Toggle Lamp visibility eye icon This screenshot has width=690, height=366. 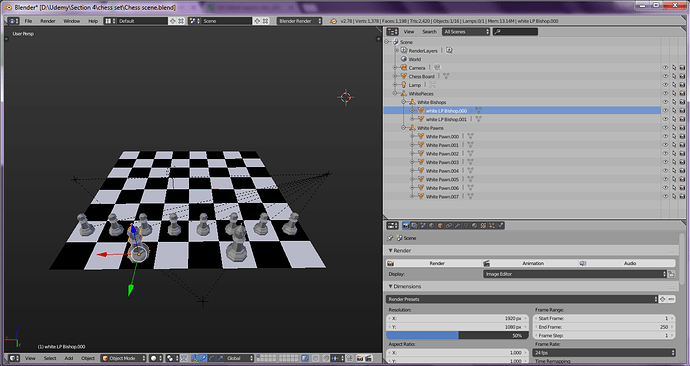[x=665, y=85]
